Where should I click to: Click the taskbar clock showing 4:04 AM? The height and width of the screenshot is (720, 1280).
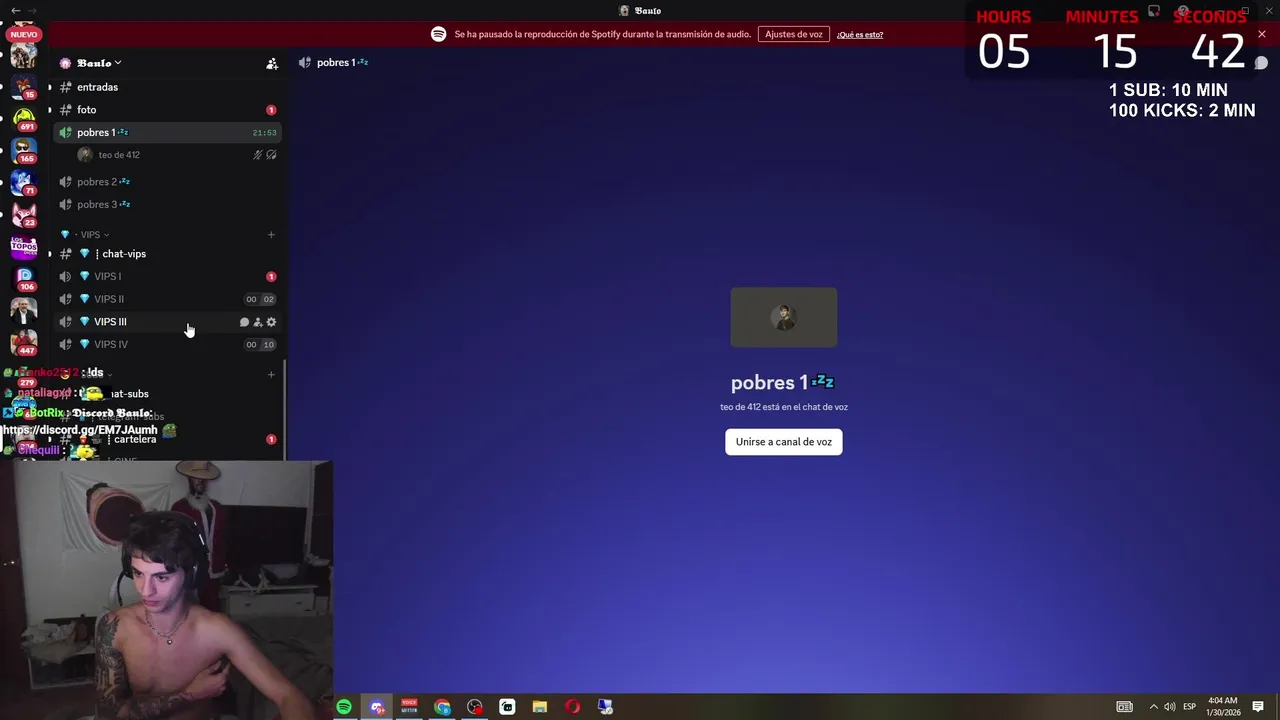pos(1223,707)
